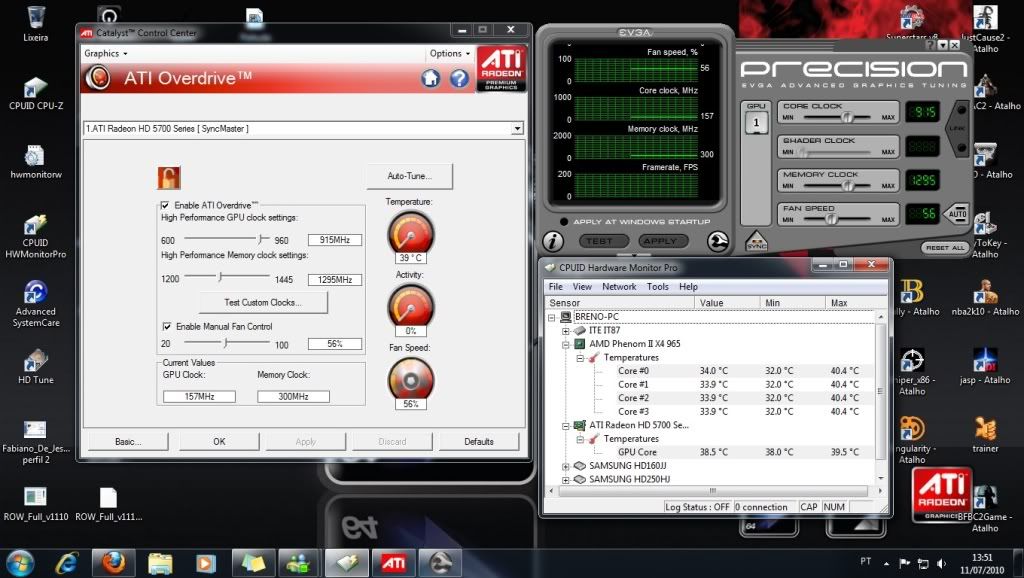Launch Internet Explorer from taskbar
This screenshot has width=1024, height=578.
coord(67,562)
